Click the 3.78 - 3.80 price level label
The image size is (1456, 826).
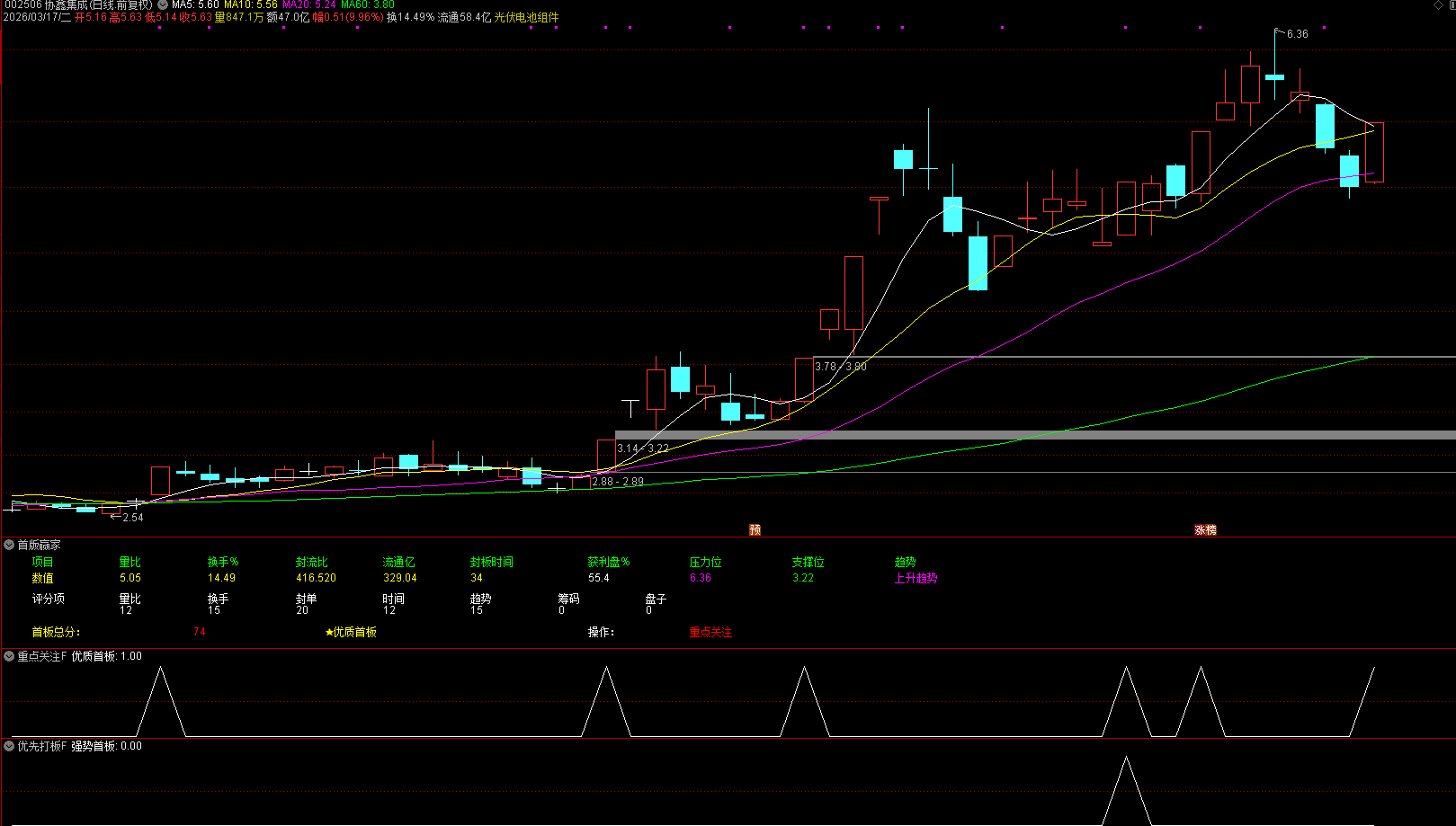840,367
